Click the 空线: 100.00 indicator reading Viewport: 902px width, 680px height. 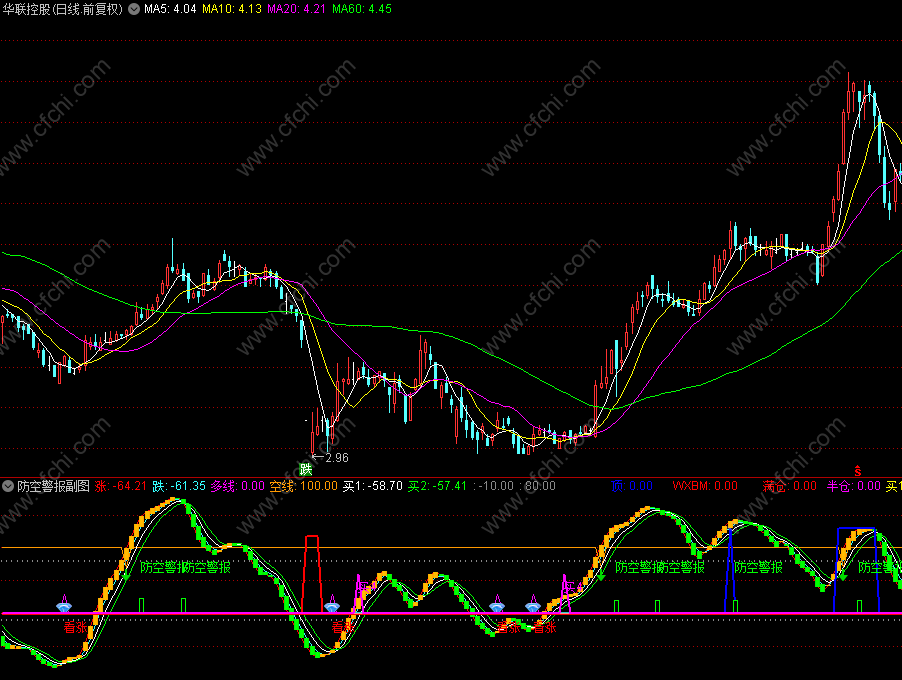304,486
